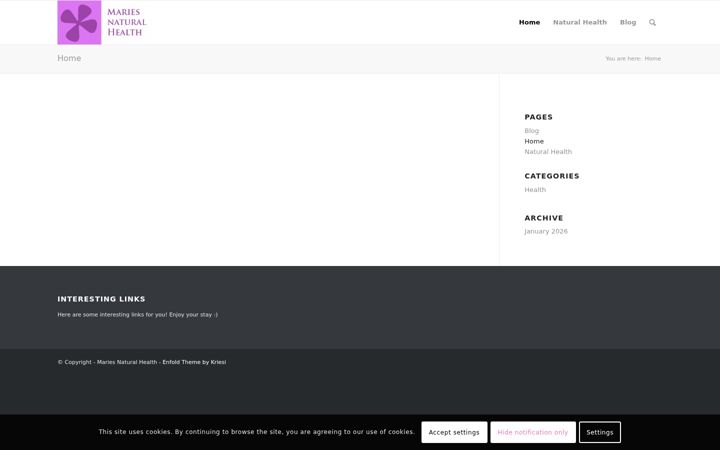Open cookie Settings button

coord(600,432)
